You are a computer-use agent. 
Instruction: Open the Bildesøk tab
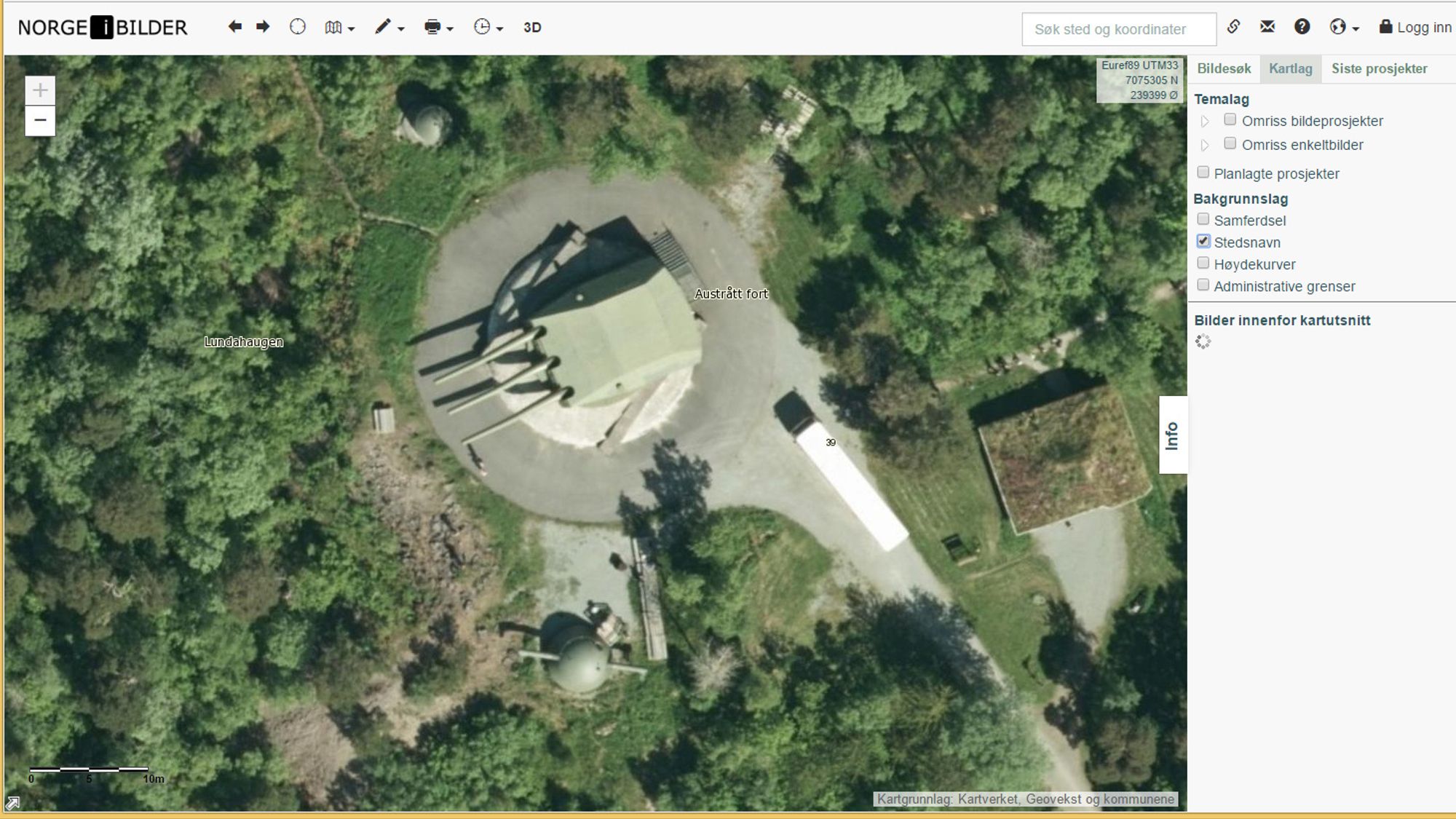(x=1224, y=68)
